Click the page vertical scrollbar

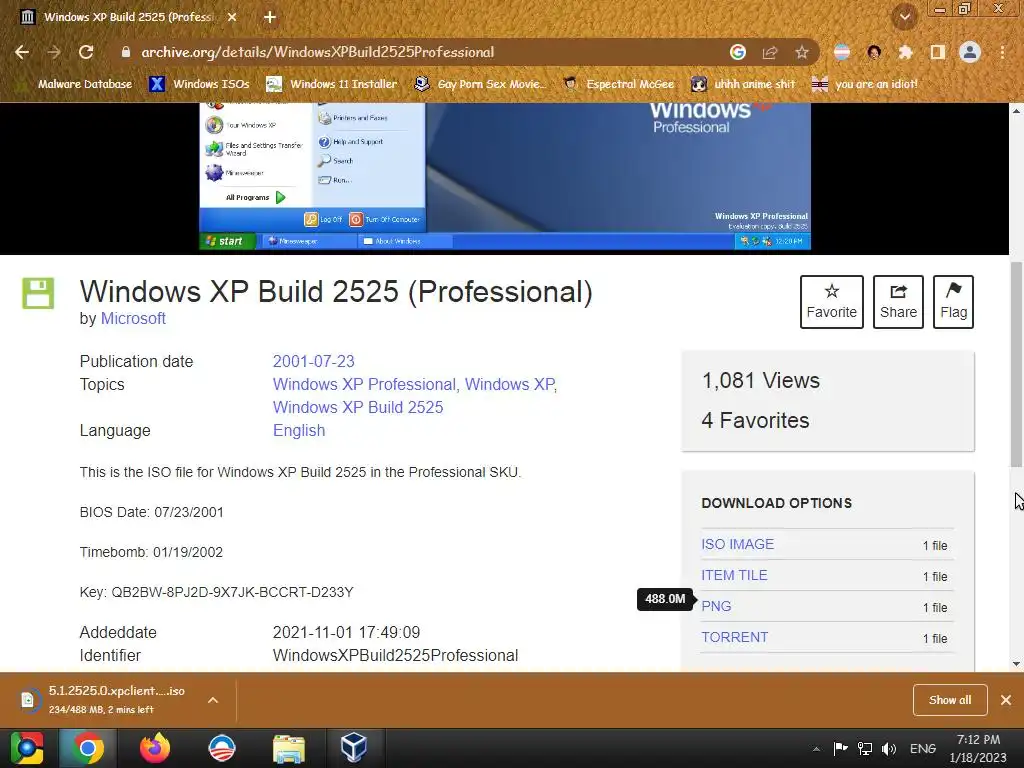click(1016, 364)
